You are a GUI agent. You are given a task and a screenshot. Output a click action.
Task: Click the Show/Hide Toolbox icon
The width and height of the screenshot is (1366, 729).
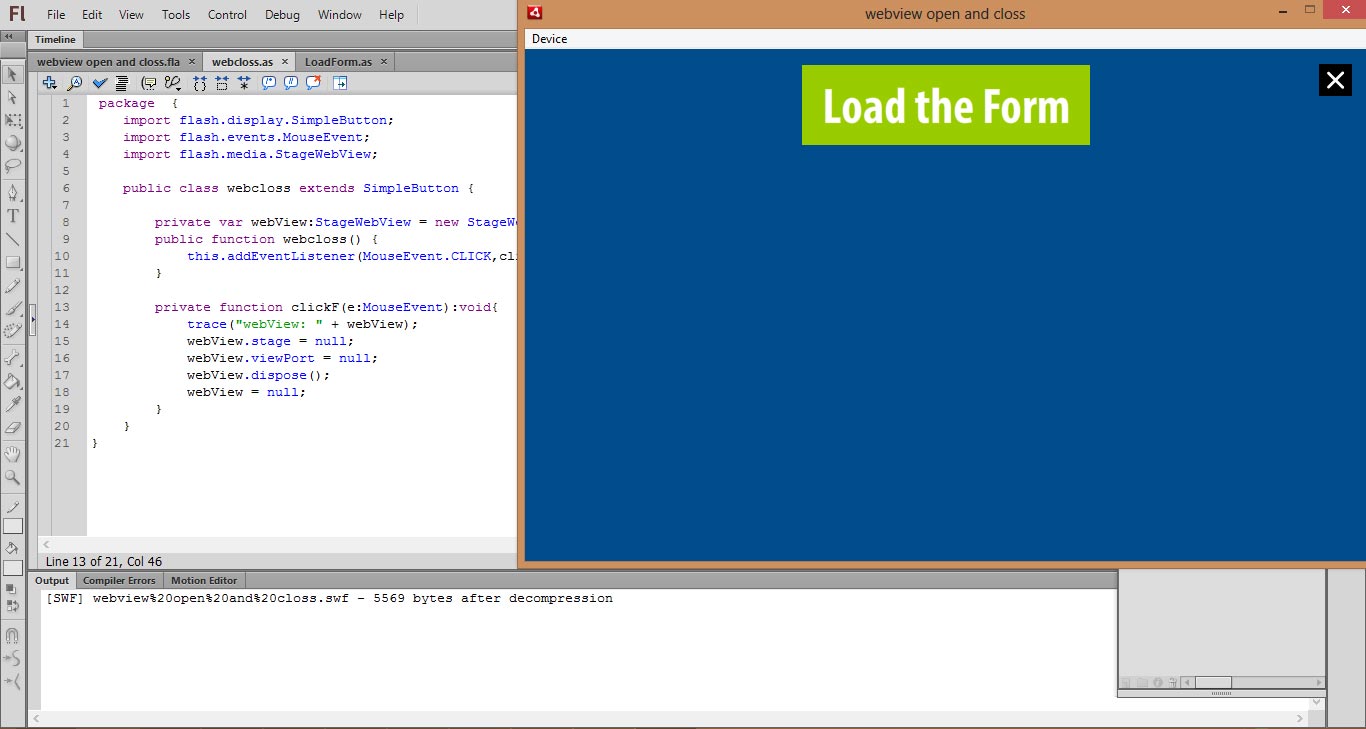[340, 83]
